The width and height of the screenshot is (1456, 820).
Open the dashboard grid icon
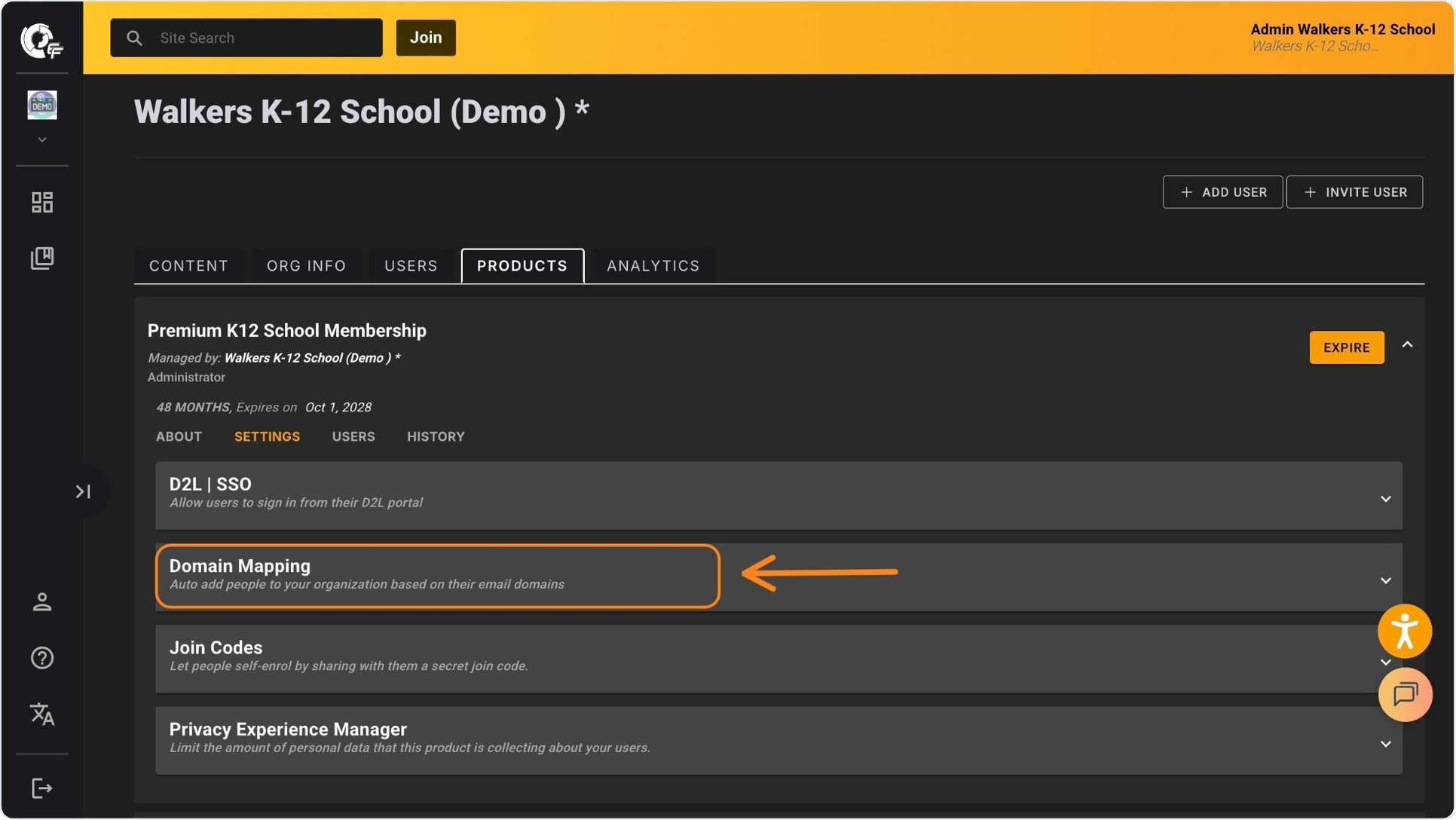tap(42, 201)
